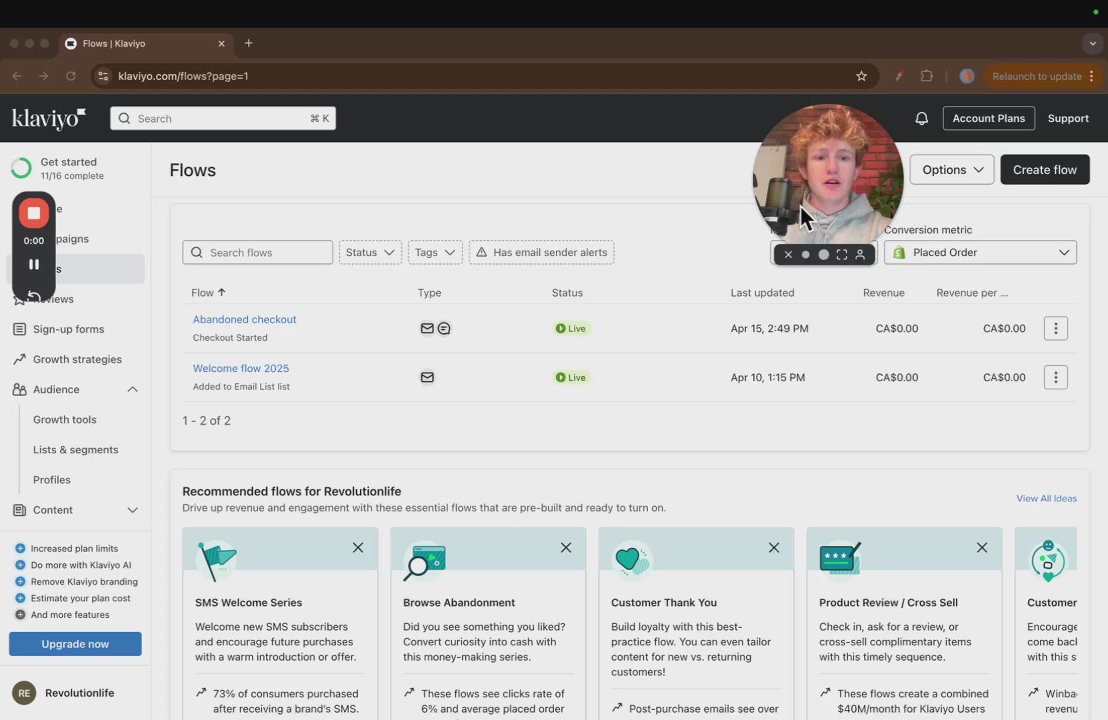Click the browser profile avatar
The width and height of the screenshot is (1108, 720).
coord(967,76)
